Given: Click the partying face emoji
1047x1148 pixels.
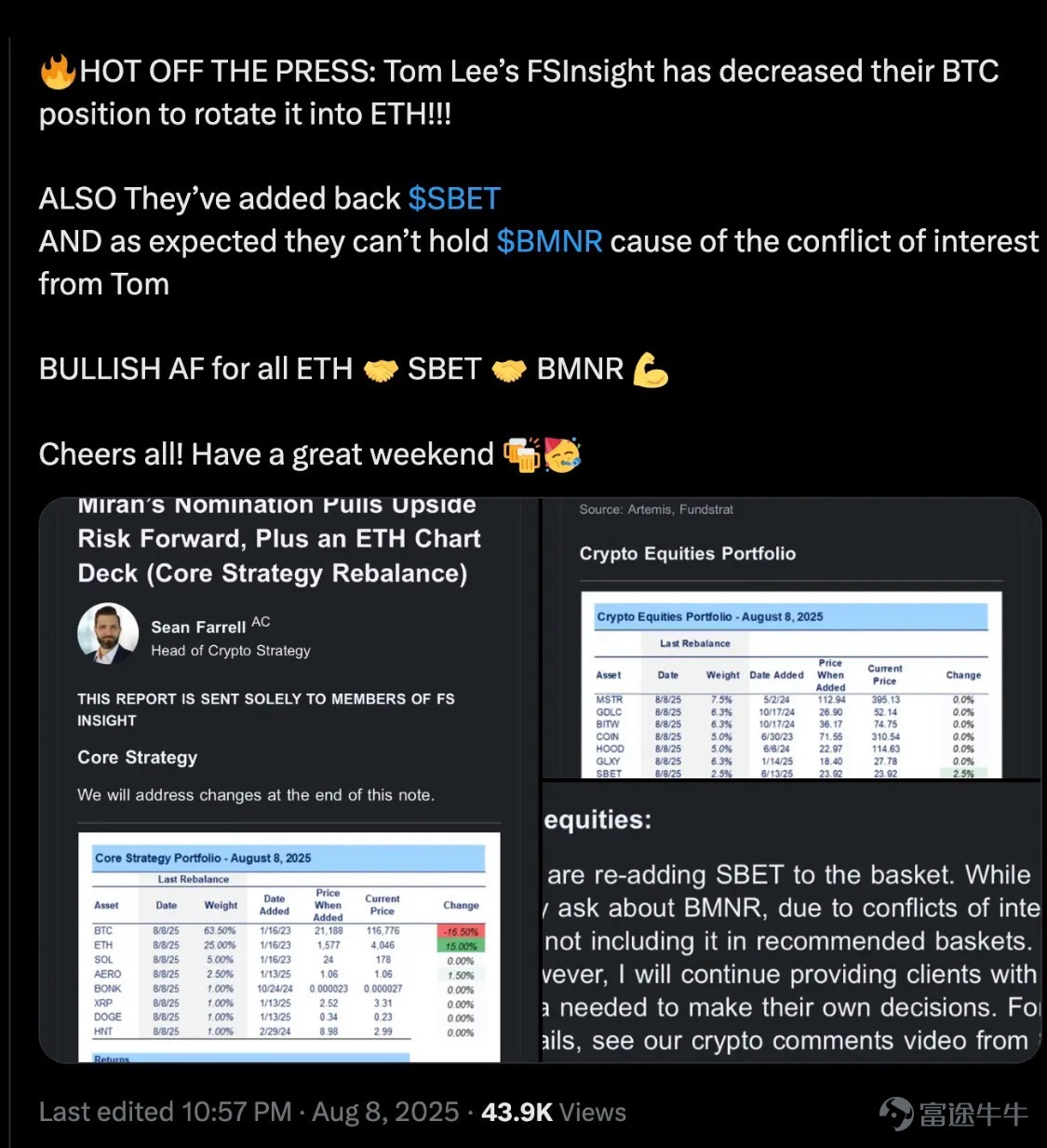Looking at the screenshot, I should pos(563,454).
